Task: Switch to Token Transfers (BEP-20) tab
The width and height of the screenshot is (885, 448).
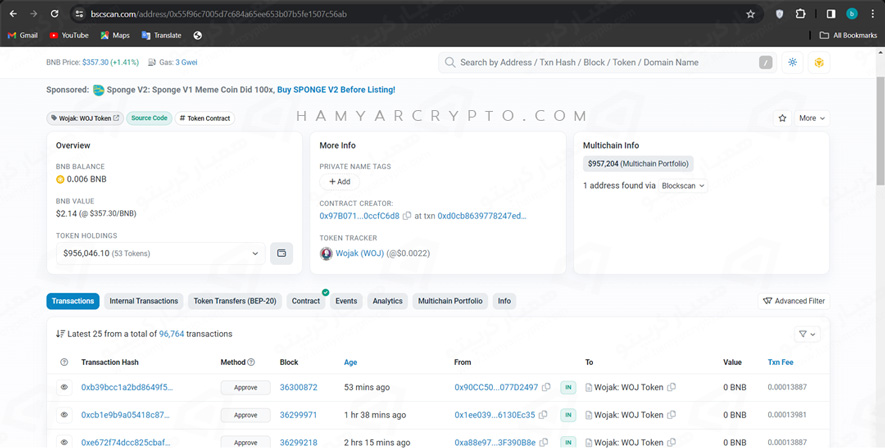Action: [235, 301]
